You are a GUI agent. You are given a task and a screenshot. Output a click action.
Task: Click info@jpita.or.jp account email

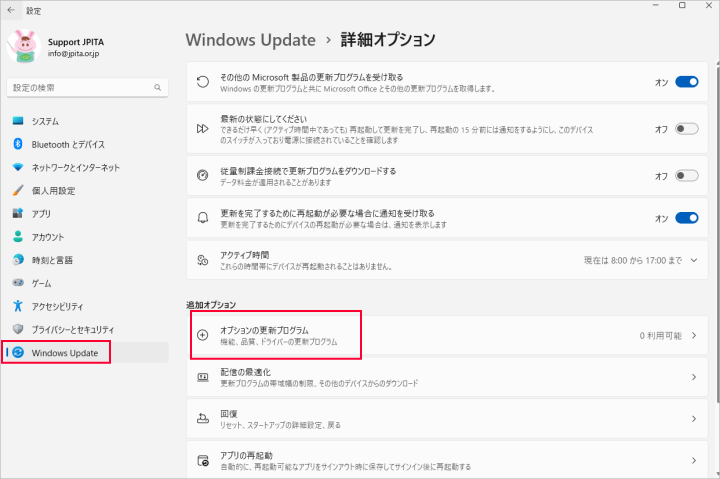coord(73,53)
